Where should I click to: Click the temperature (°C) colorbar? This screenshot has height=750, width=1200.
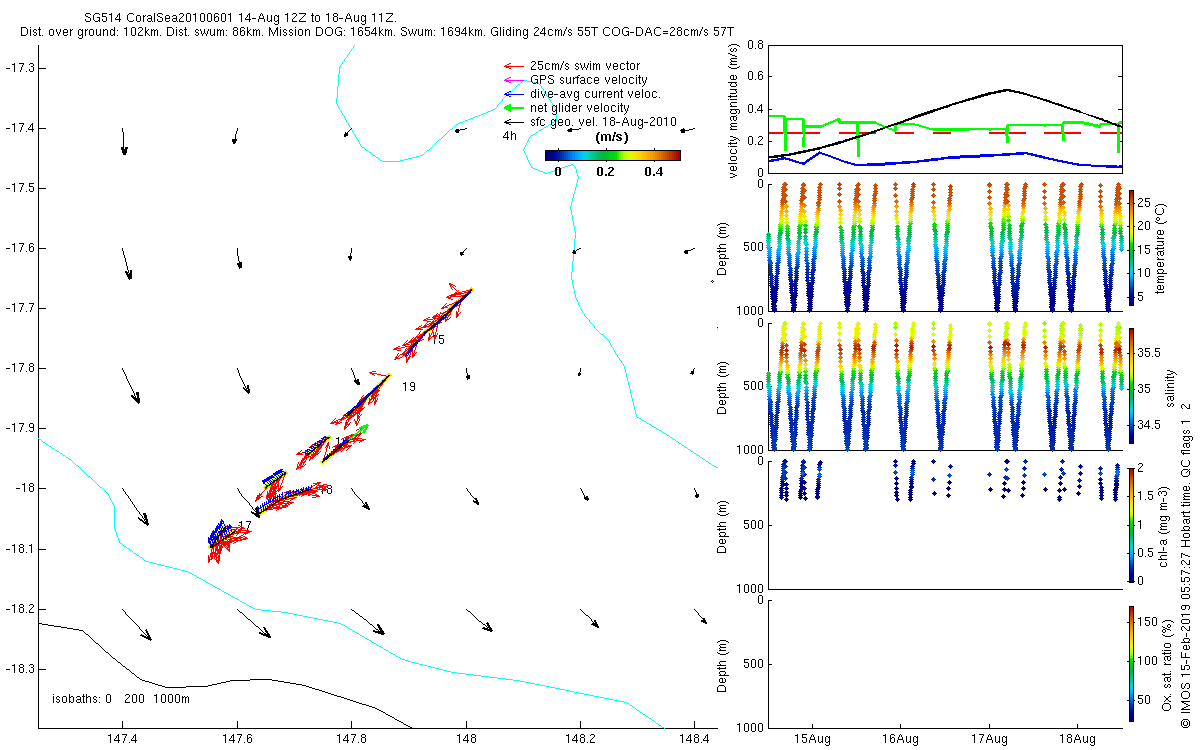[1131, 246]
